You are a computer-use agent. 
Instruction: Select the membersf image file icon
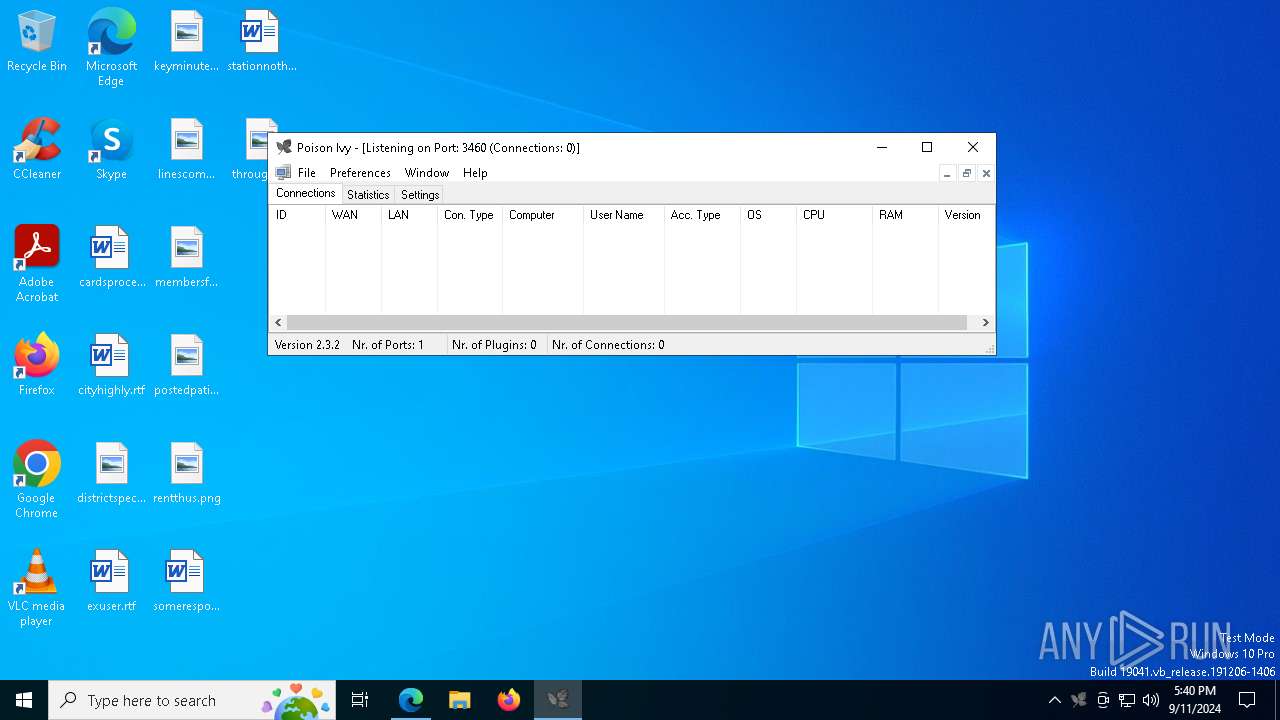pyautogui.click(x=186, y=258)
